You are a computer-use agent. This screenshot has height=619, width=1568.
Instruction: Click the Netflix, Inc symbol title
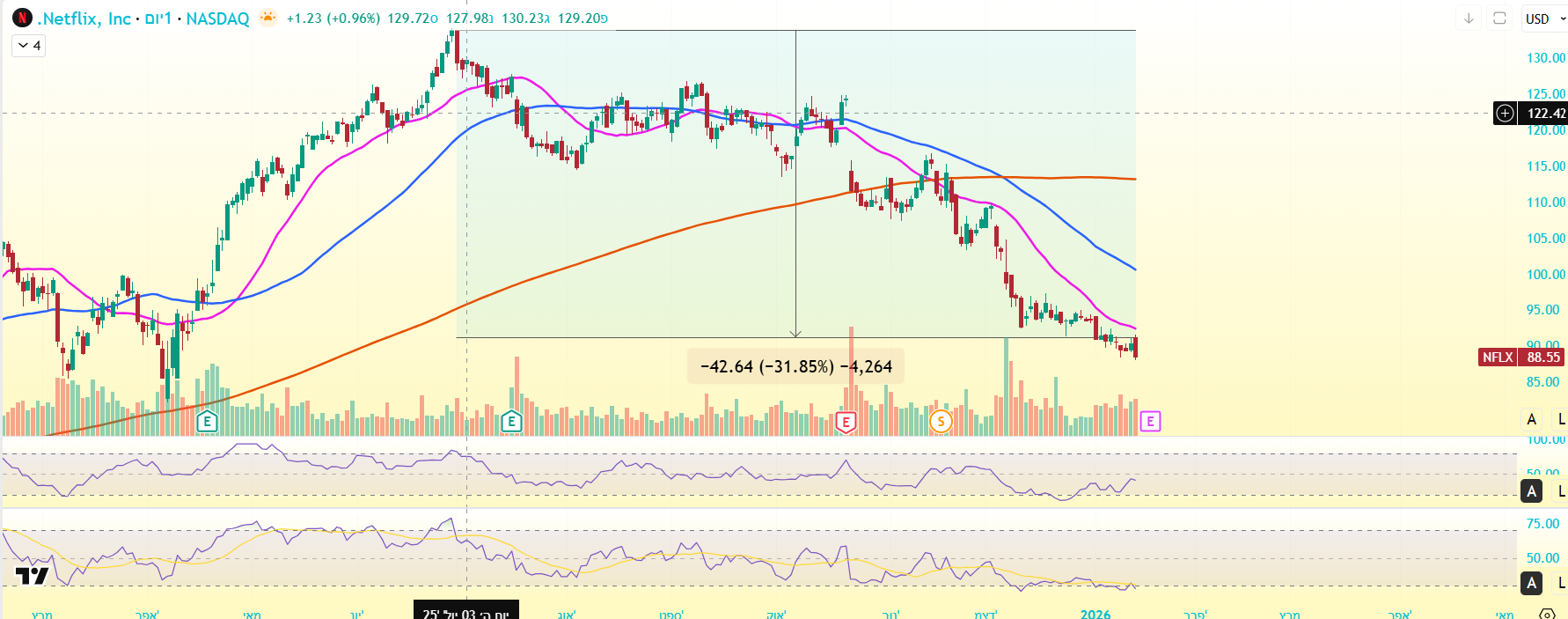click(x=84, y=18)
